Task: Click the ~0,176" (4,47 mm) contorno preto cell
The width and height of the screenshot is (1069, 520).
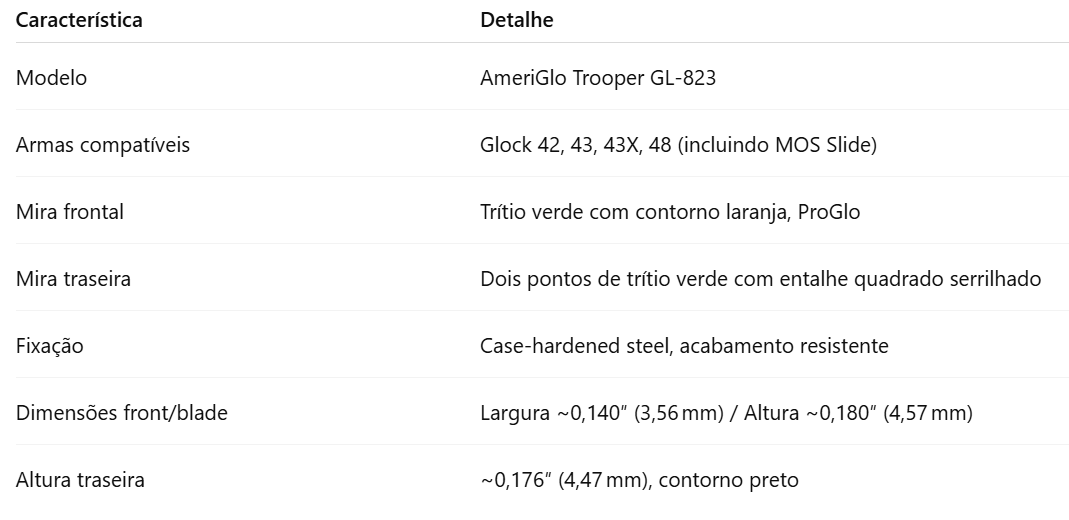Action: [639, 480]
